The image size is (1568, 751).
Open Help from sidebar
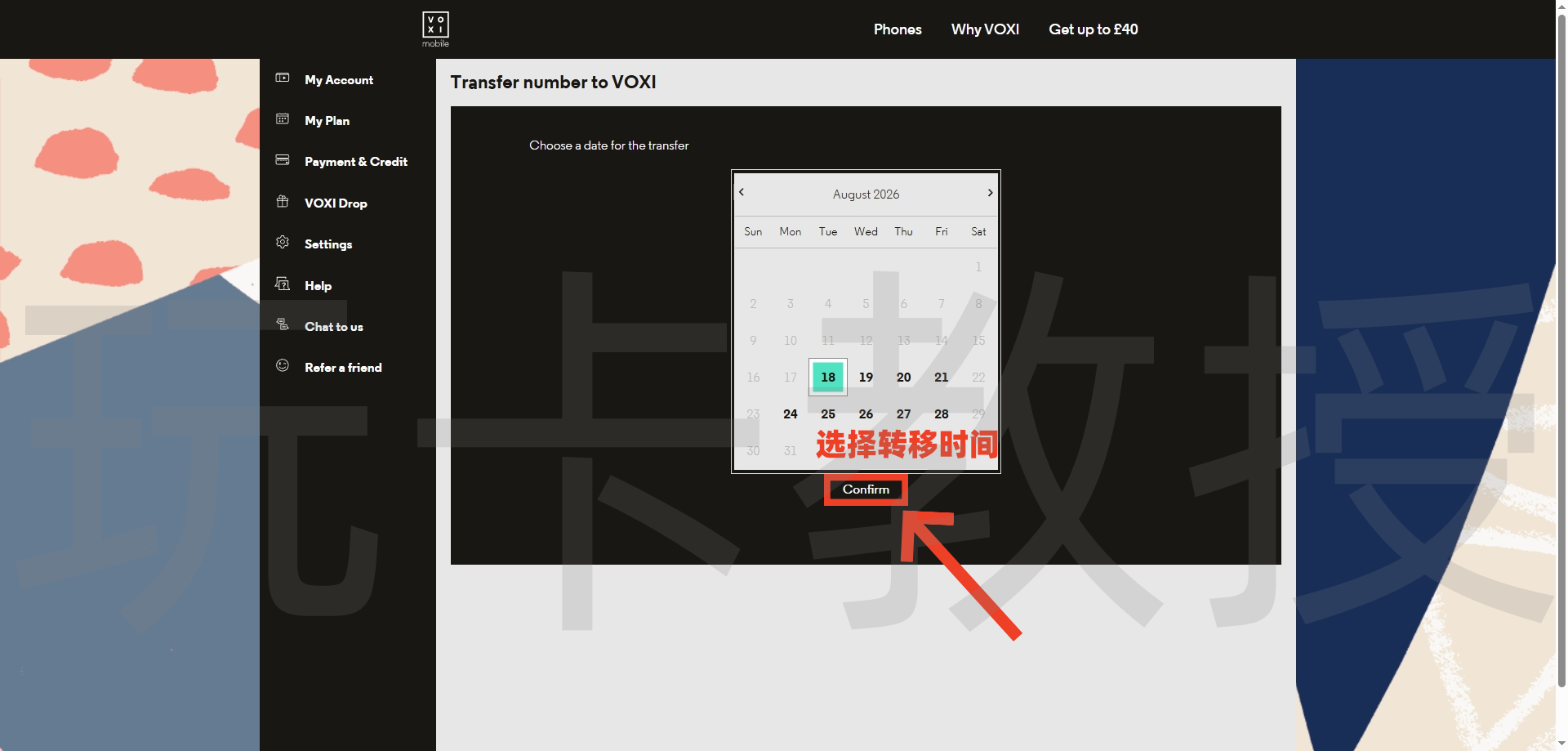click(x=318, y=286)
